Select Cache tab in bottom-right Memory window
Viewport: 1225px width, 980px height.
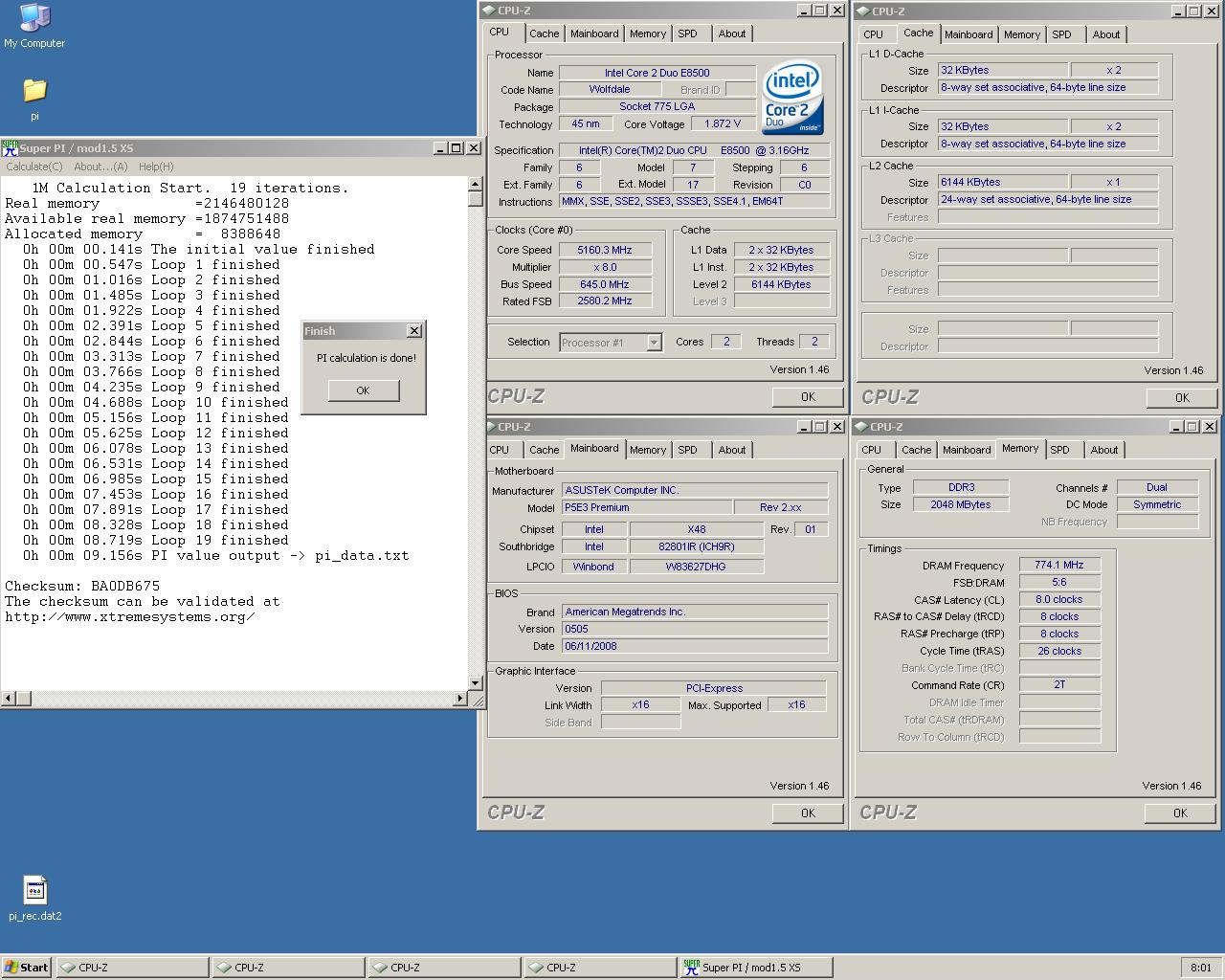(x=917, y=450)
